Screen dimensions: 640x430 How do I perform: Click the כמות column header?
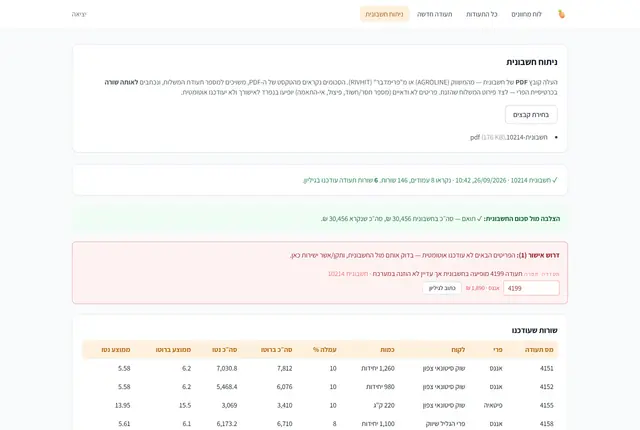click(387, 350)
